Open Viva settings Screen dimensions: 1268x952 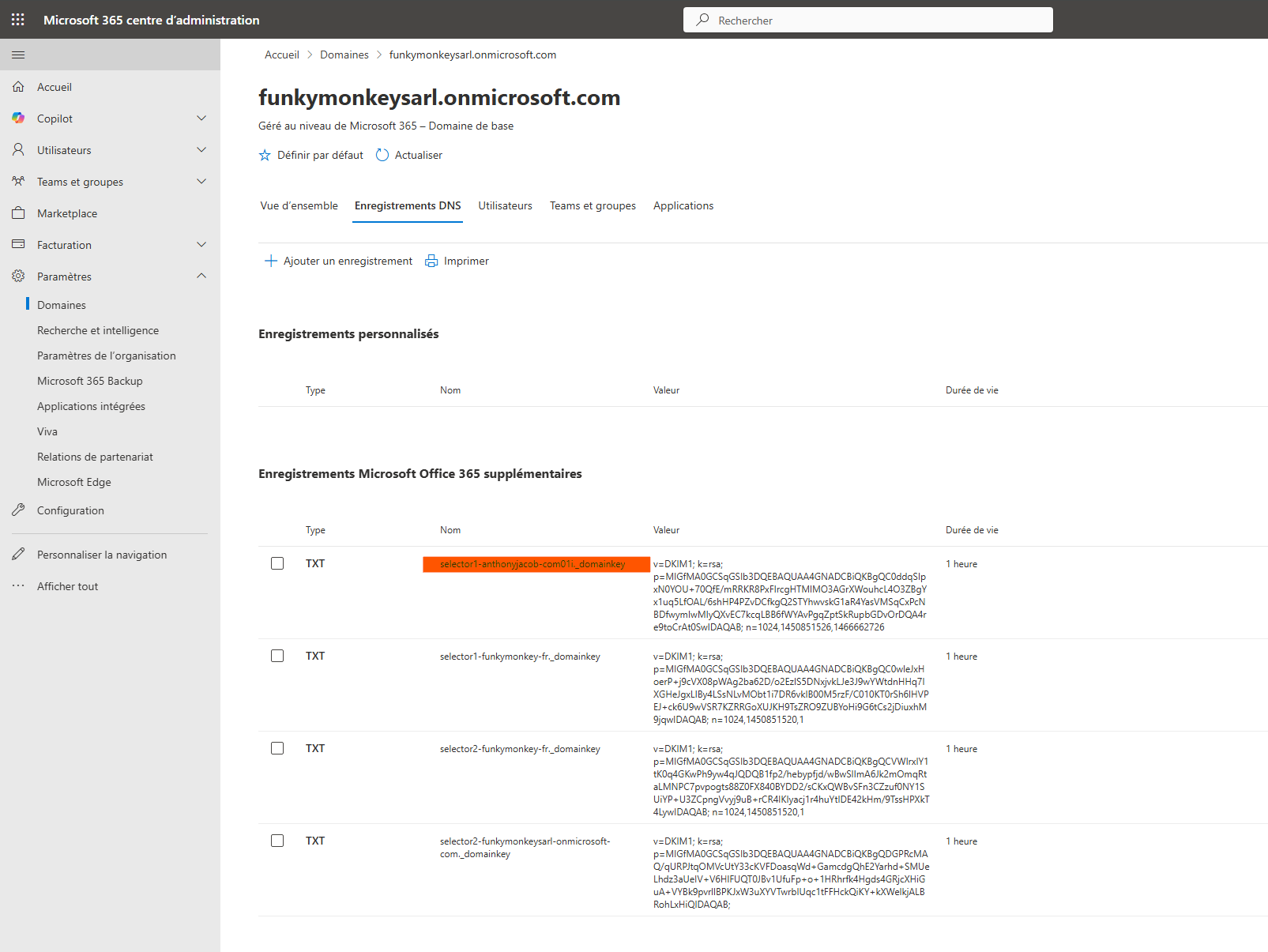point(47,431)
